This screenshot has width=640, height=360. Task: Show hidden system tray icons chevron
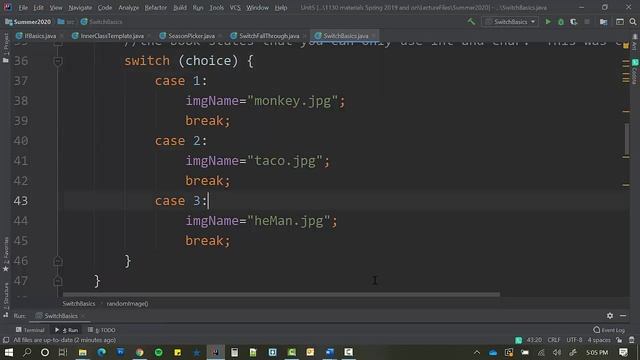pyautogui.click(x=477, y=352)
